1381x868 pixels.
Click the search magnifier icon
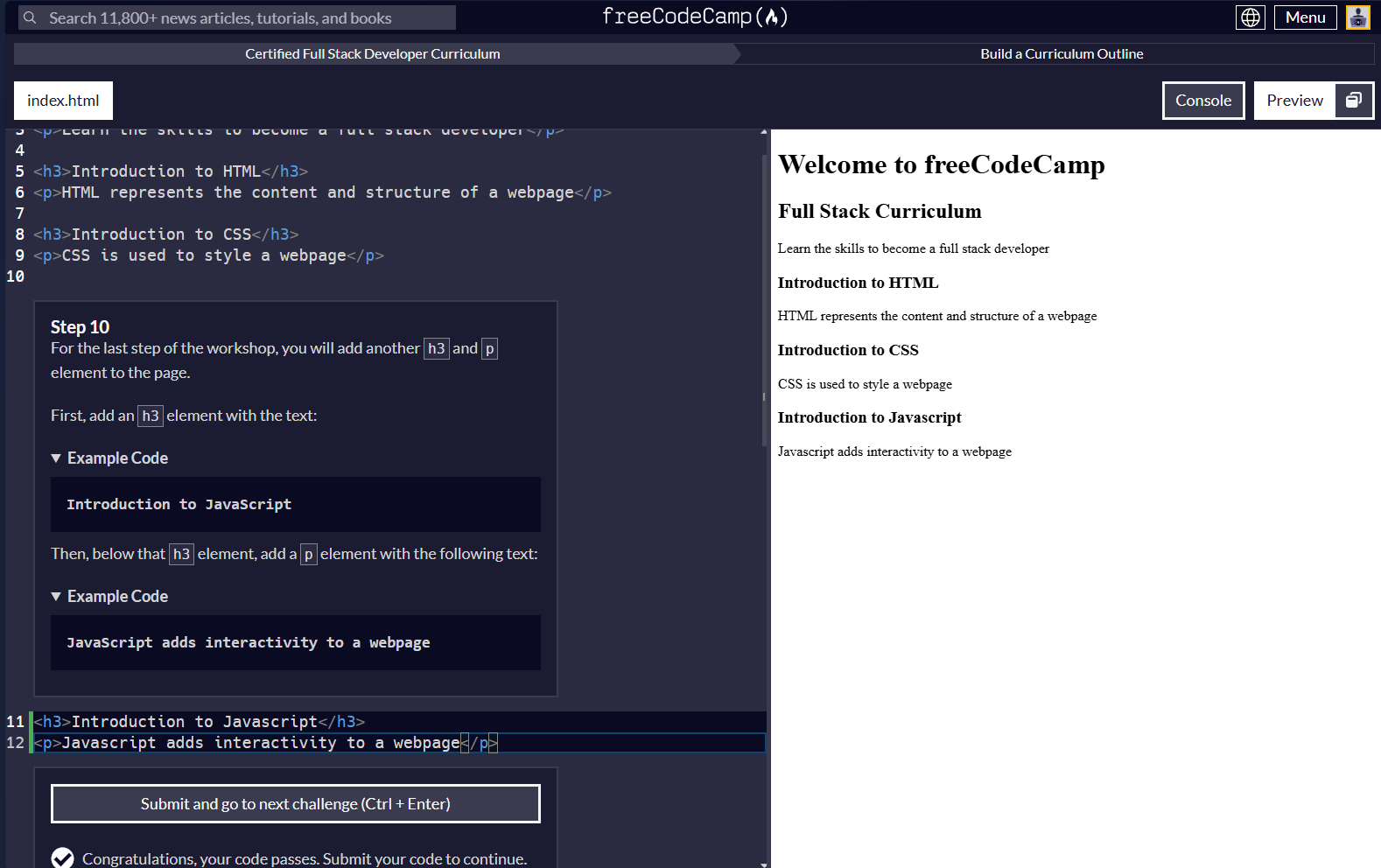30,17
